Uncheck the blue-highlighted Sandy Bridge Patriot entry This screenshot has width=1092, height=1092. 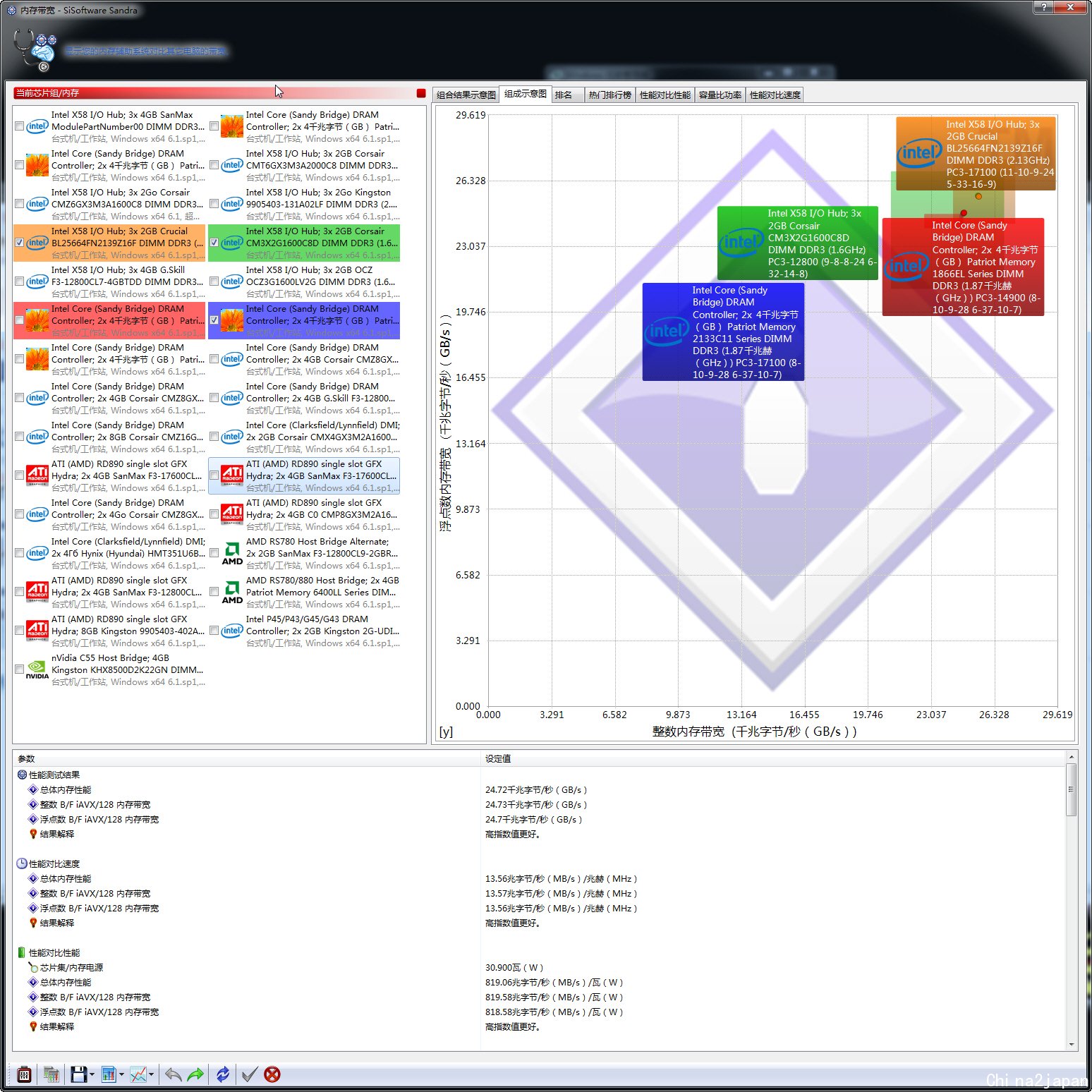pyautogui.click(x=214, y=320)
